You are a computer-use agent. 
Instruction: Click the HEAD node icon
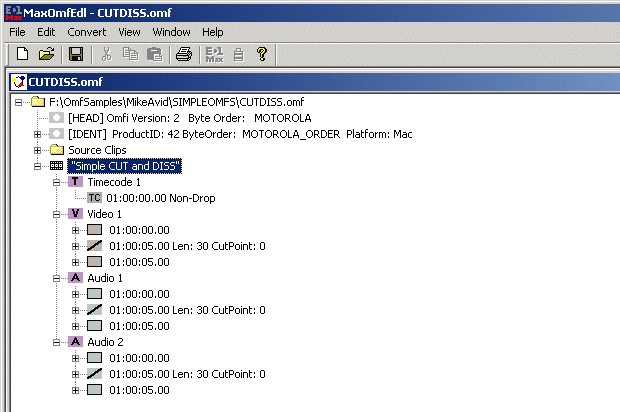[x=56, y=118]
